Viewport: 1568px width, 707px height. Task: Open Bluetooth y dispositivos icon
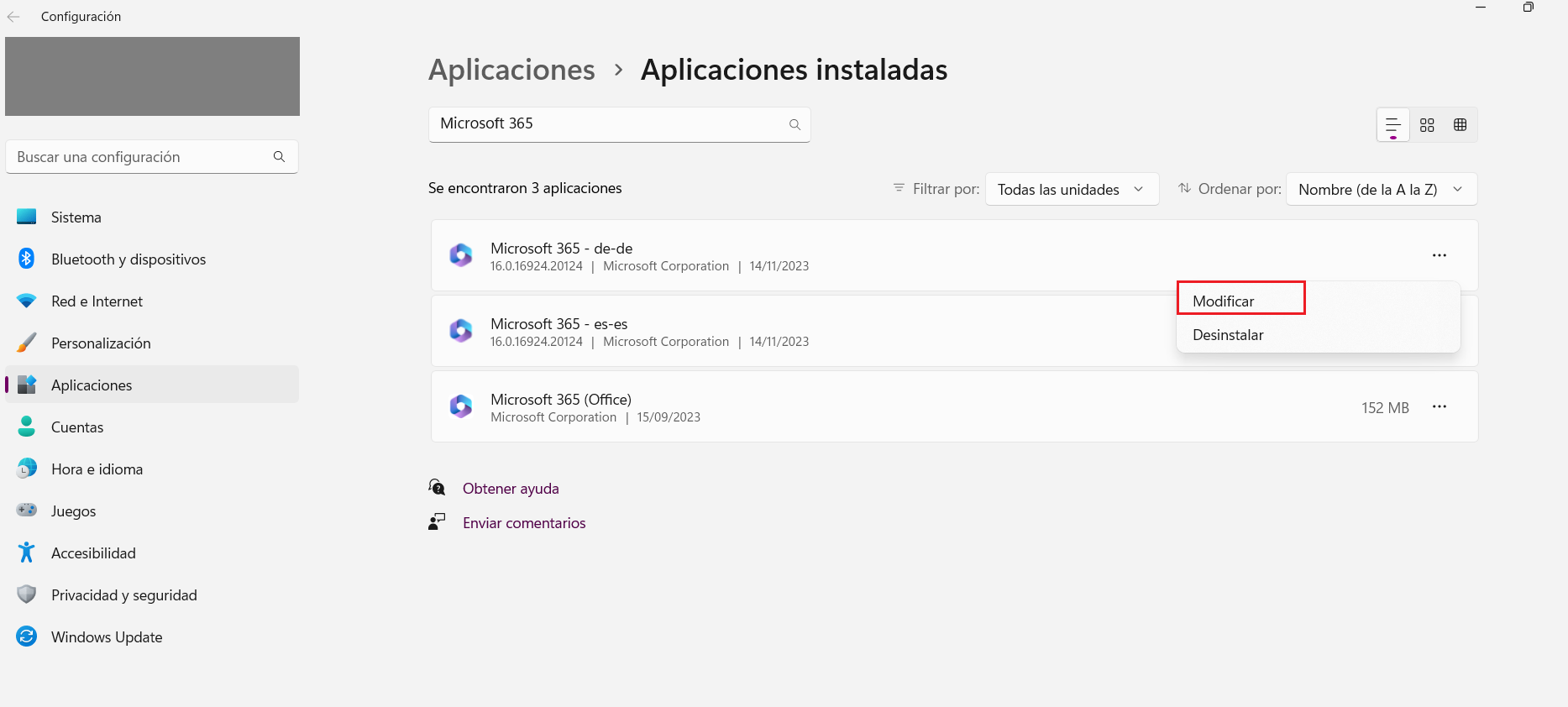click(x=27, y=259)
